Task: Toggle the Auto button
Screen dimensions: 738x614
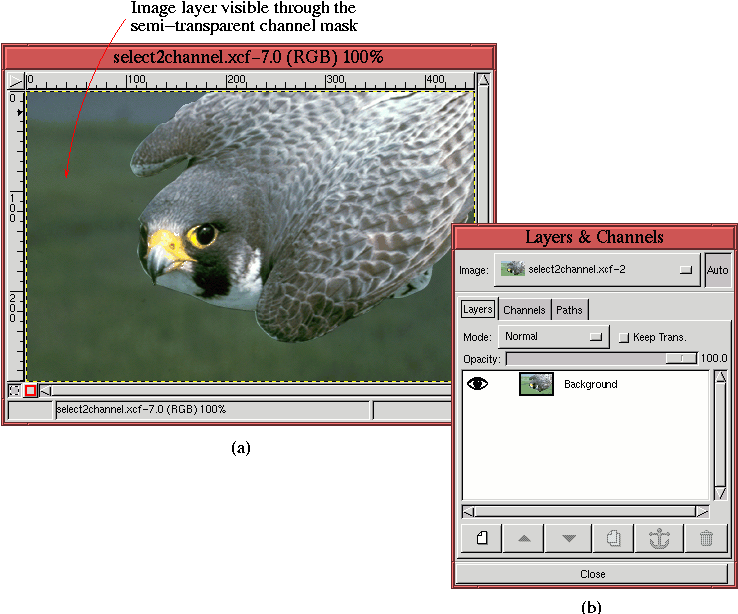Action: coord(717,270)
